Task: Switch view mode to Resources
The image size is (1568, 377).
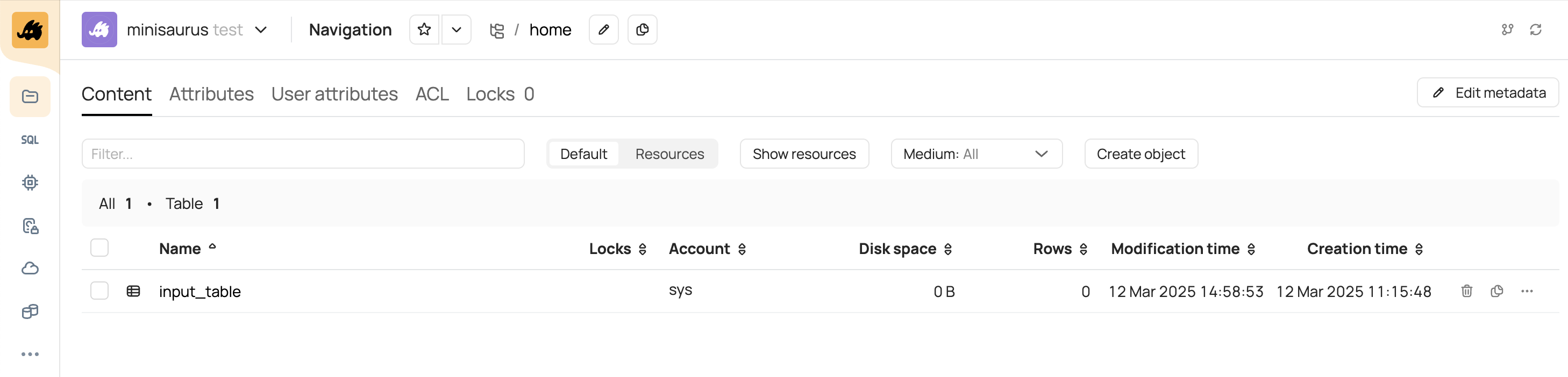Action: click(x=669, y=154)
